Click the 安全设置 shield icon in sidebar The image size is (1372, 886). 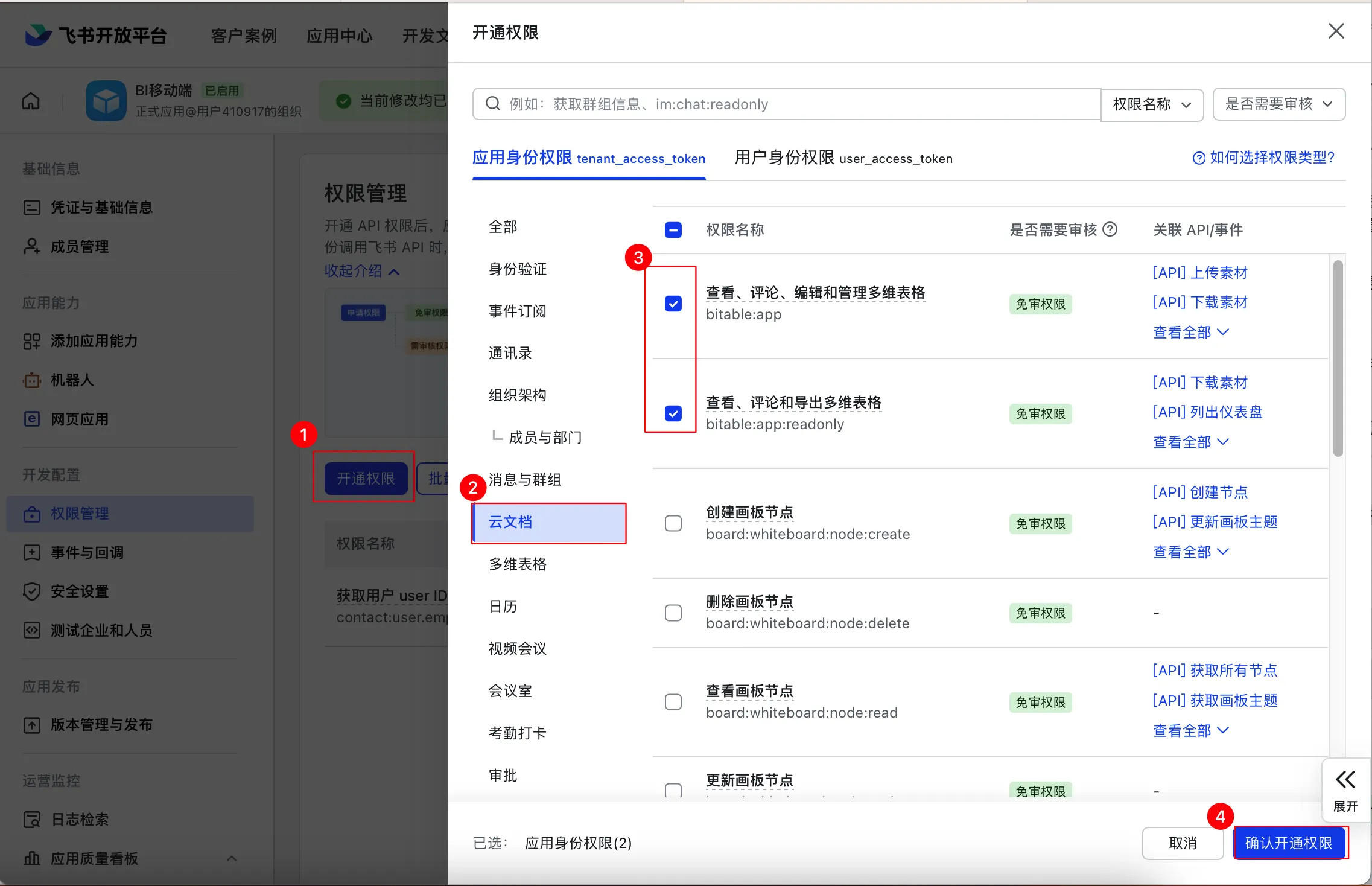click(31, 591)
